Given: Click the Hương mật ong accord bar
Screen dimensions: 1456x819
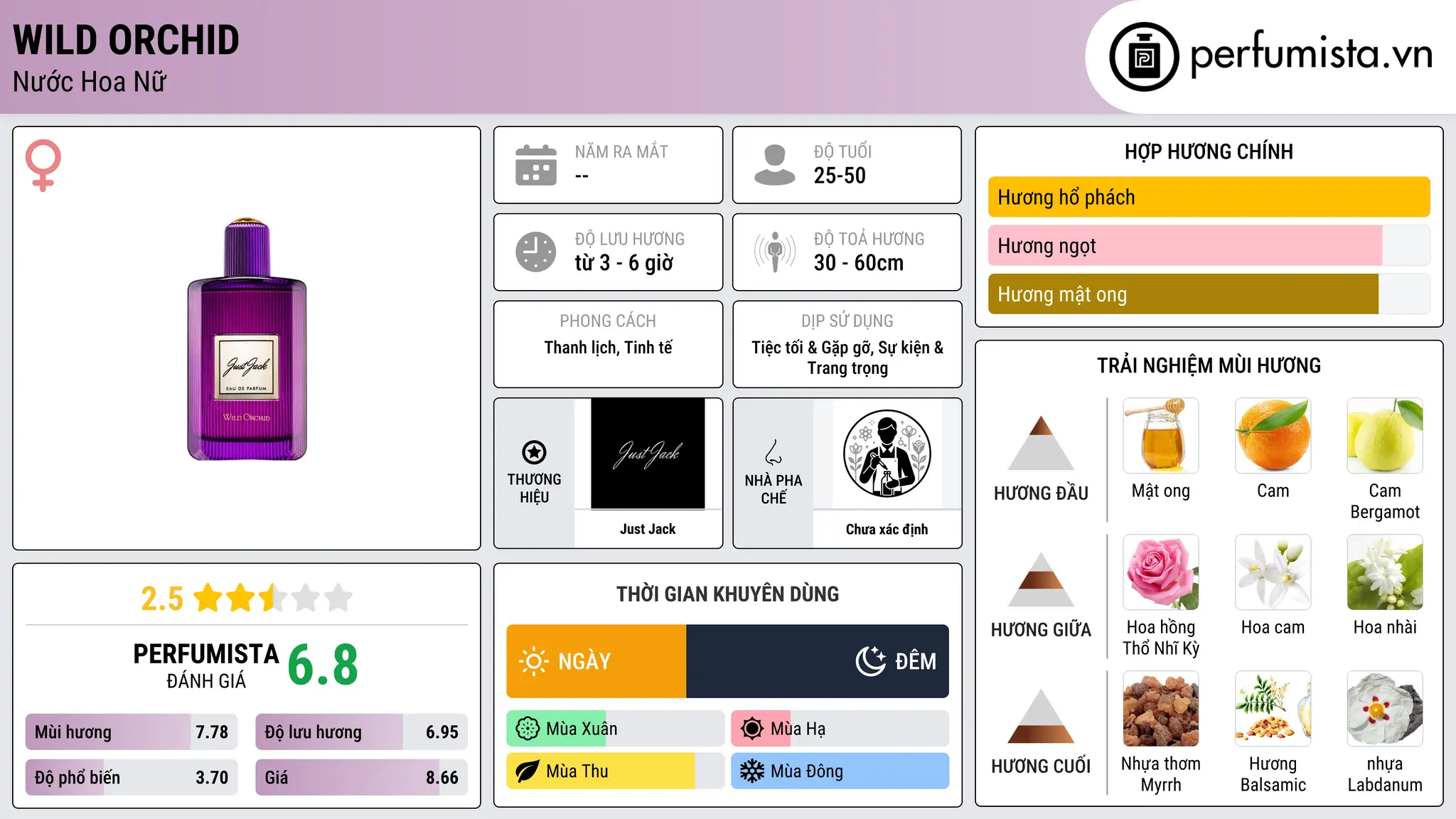Looking at the screenshot, I should pyautogui.click(x=1209, y=294).
